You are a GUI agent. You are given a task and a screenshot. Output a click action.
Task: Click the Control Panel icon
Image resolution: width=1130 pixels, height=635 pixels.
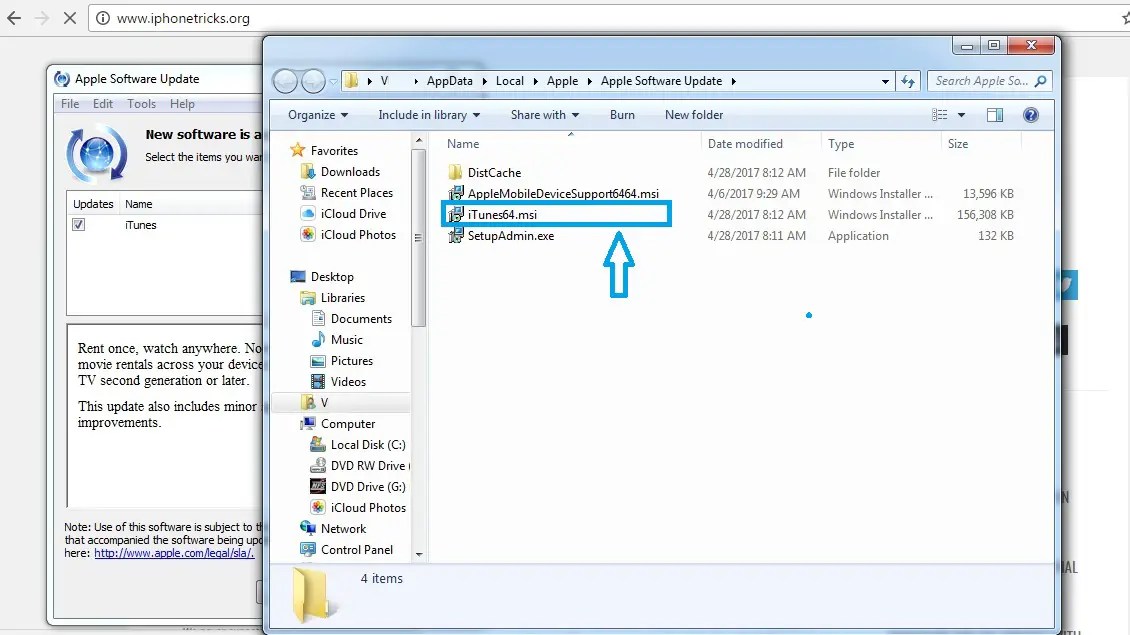(308, 549)
